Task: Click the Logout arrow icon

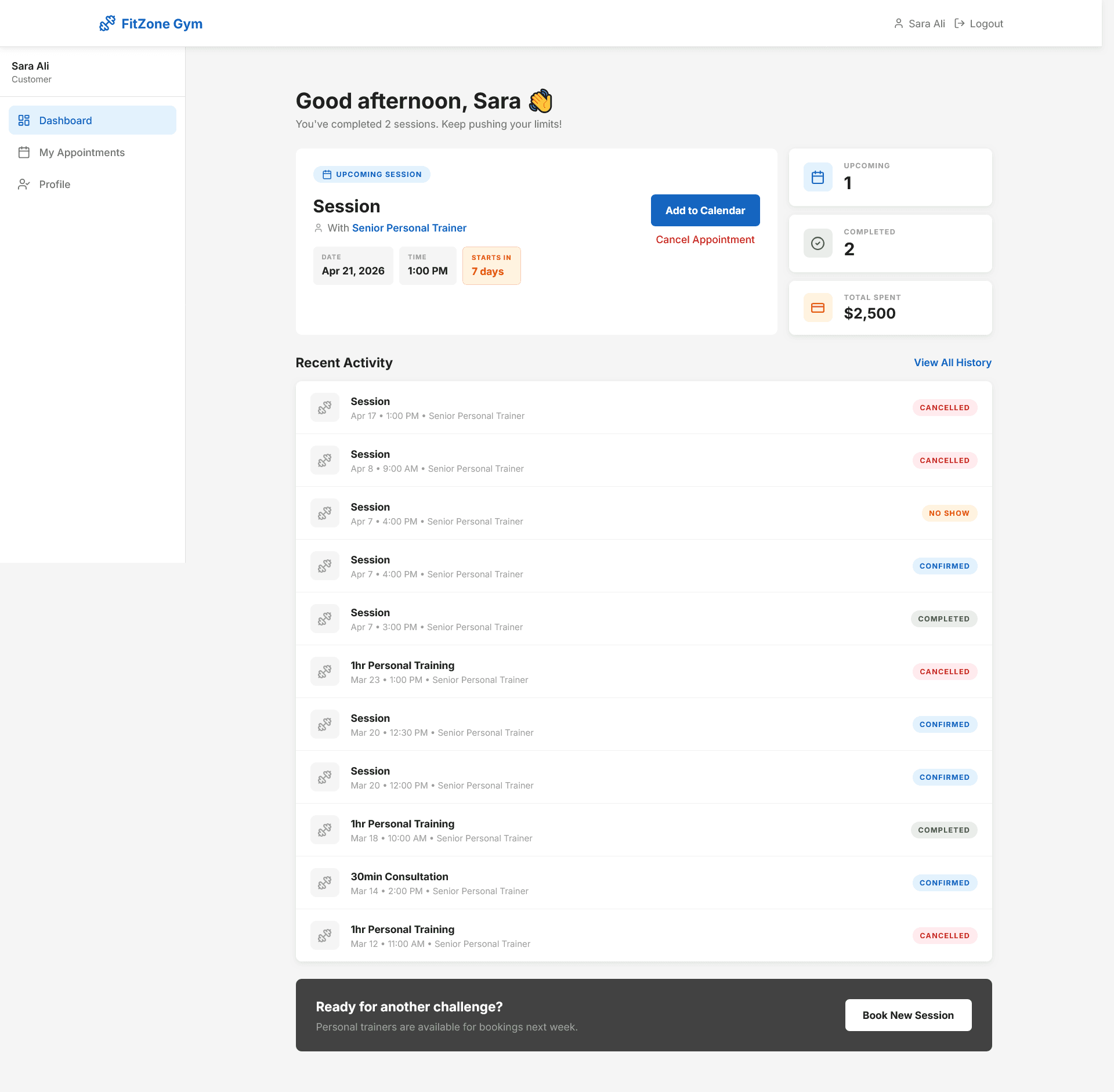Action: (961, 23)
